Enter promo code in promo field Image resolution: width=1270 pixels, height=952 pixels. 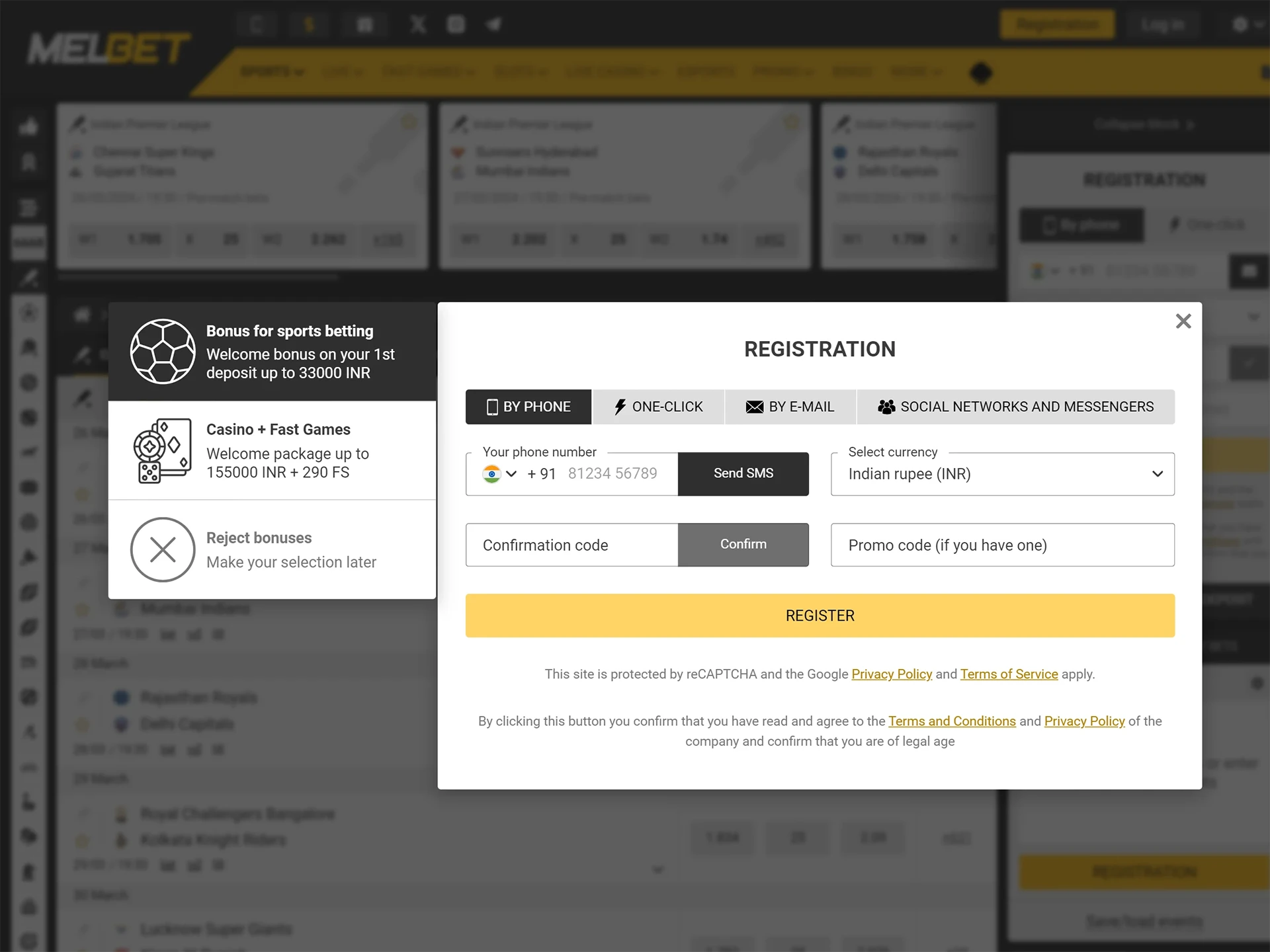tap(1002, 544)
